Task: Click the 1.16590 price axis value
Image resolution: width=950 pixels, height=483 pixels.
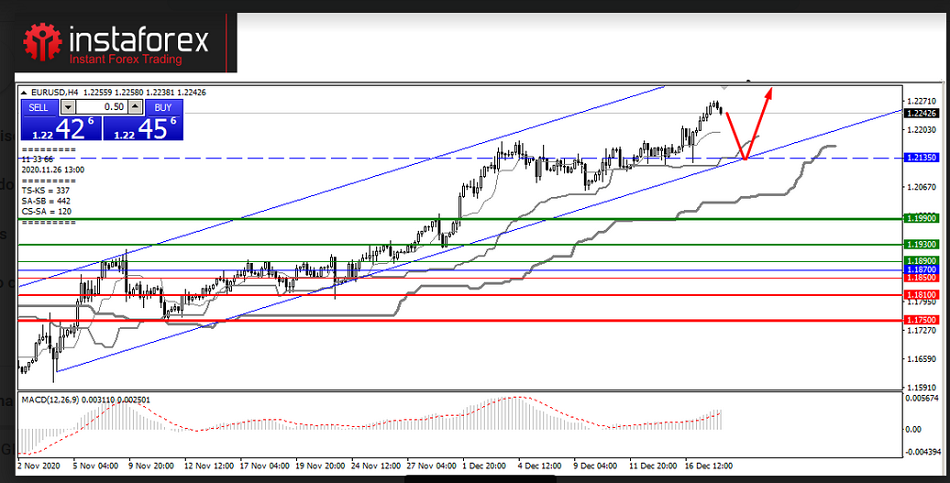Action: (x=923, y=359)
